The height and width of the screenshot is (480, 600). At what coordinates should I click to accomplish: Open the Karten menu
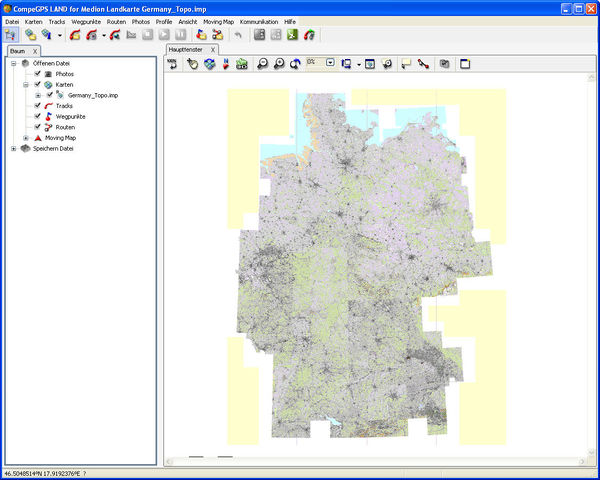33,21
